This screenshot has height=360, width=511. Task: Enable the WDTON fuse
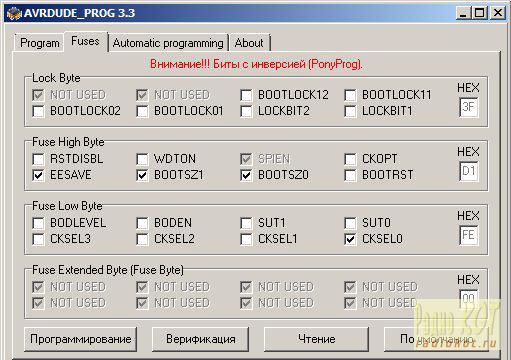click(142, 159)
